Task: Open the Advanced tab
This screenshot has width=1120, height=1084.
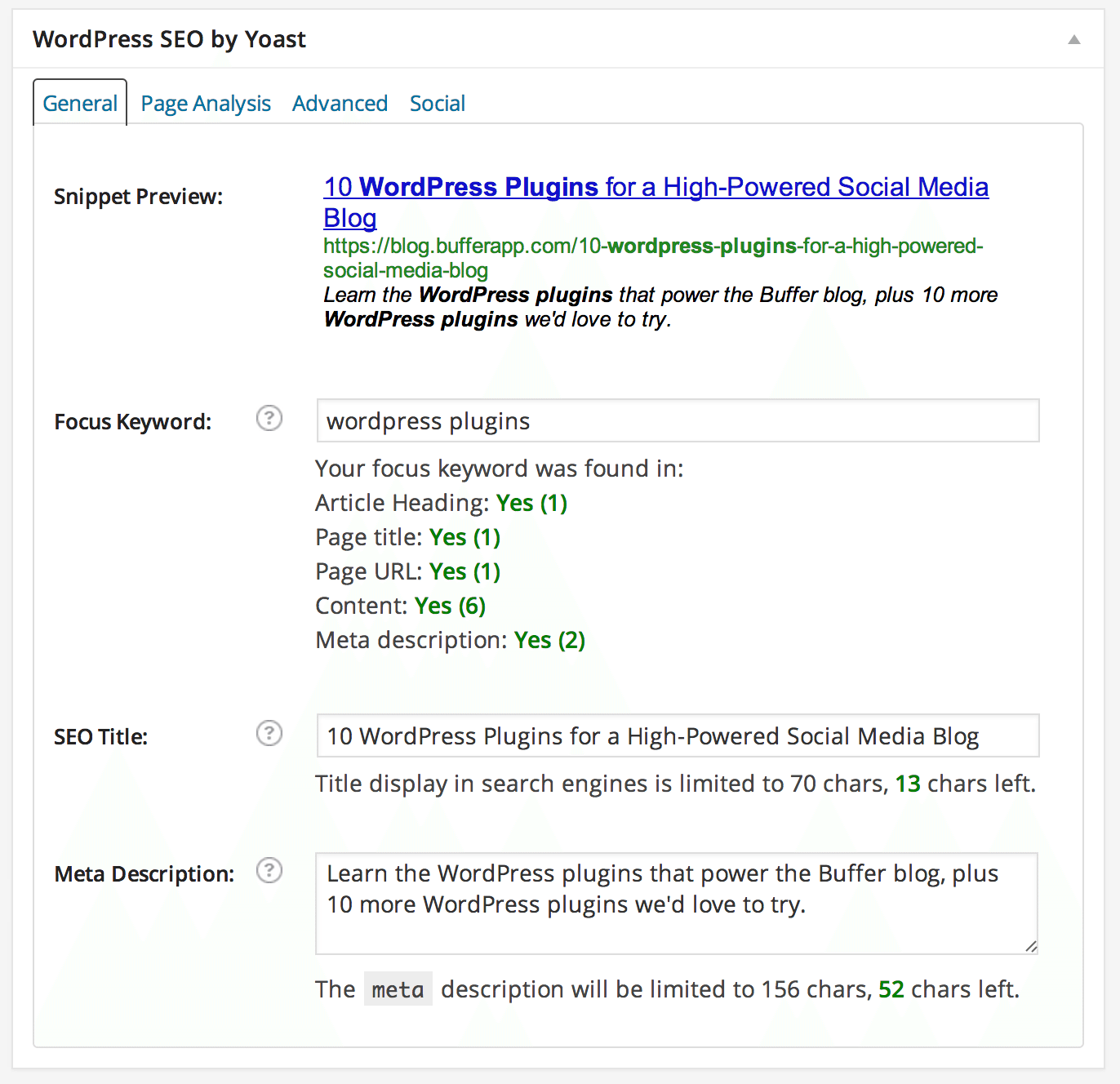Action: pos(340,103)
